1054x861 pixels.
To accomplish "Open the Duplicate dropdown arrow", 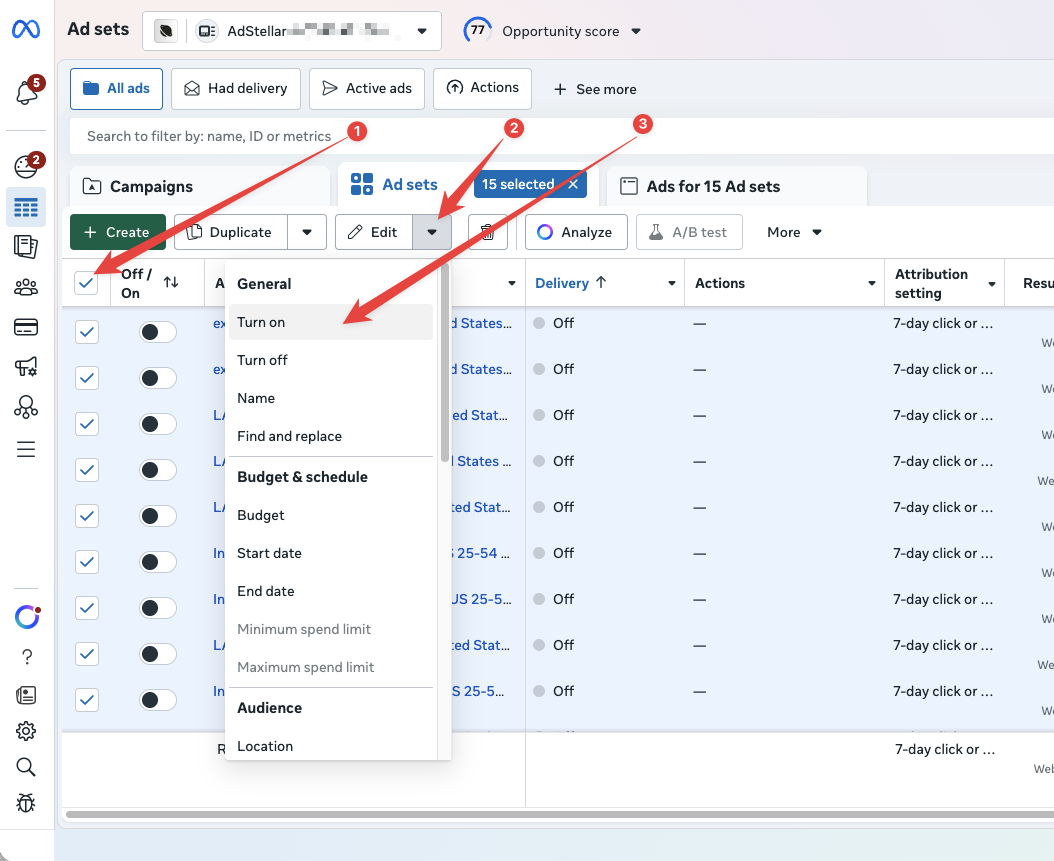I will [307, 233].
